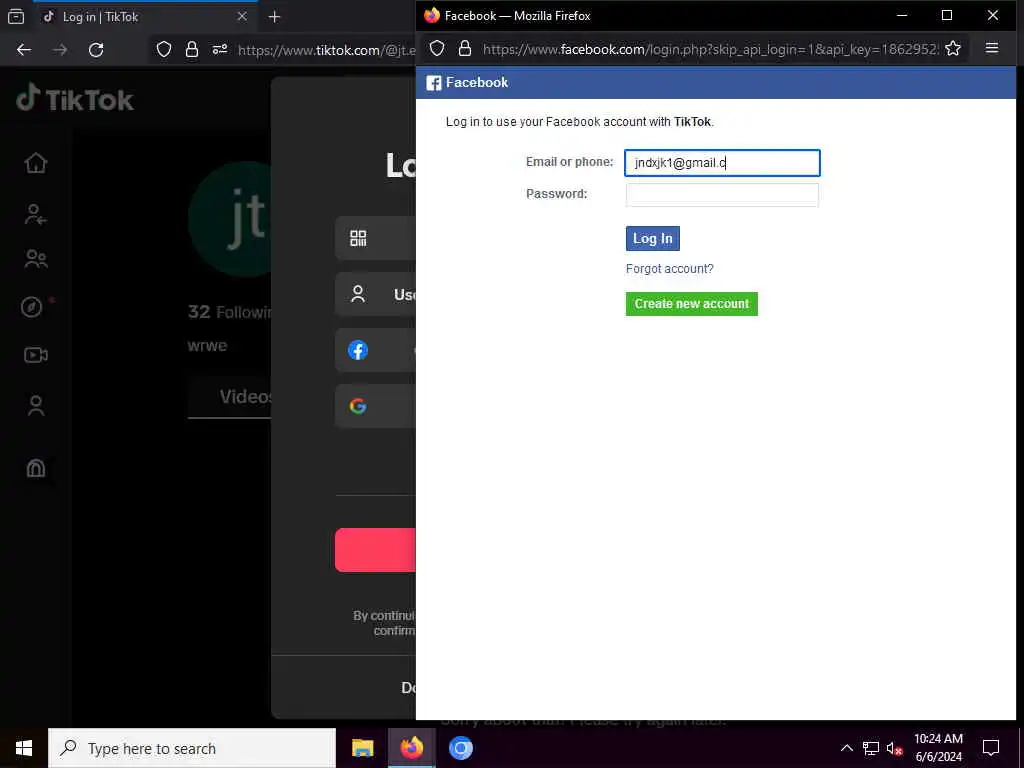
Task: Click the 32 Following count on TikTok profile
Action: 230,312
